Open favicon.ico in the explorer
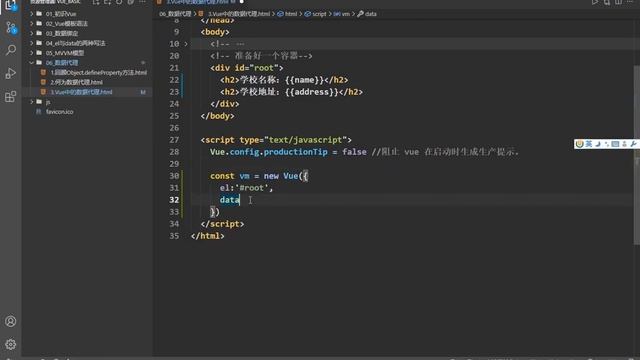 pos(60,112)
